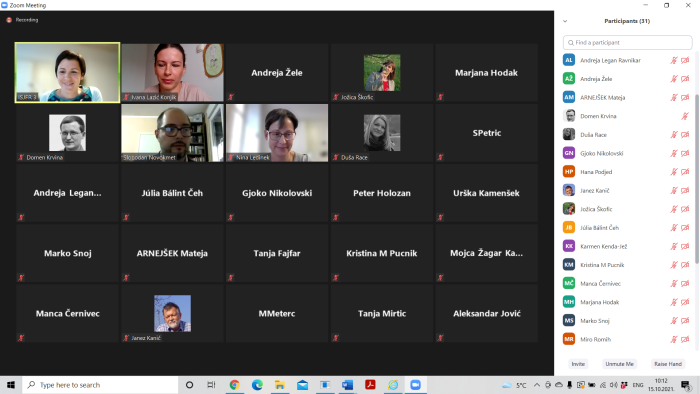The height and width of the screenshot is (394, 700).
Task: Click video-off camera icon beside Andreja Žele
Action: tap(685, 79)
